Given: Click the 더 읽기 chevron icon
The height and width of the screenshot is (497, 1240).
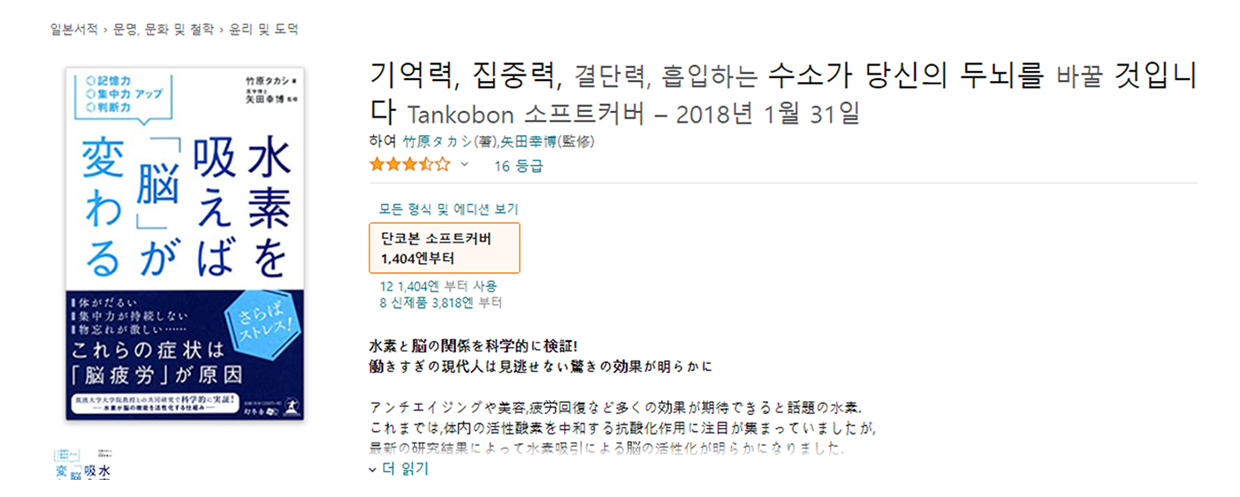Looking at the screenshot, I should tap(373, 469).
